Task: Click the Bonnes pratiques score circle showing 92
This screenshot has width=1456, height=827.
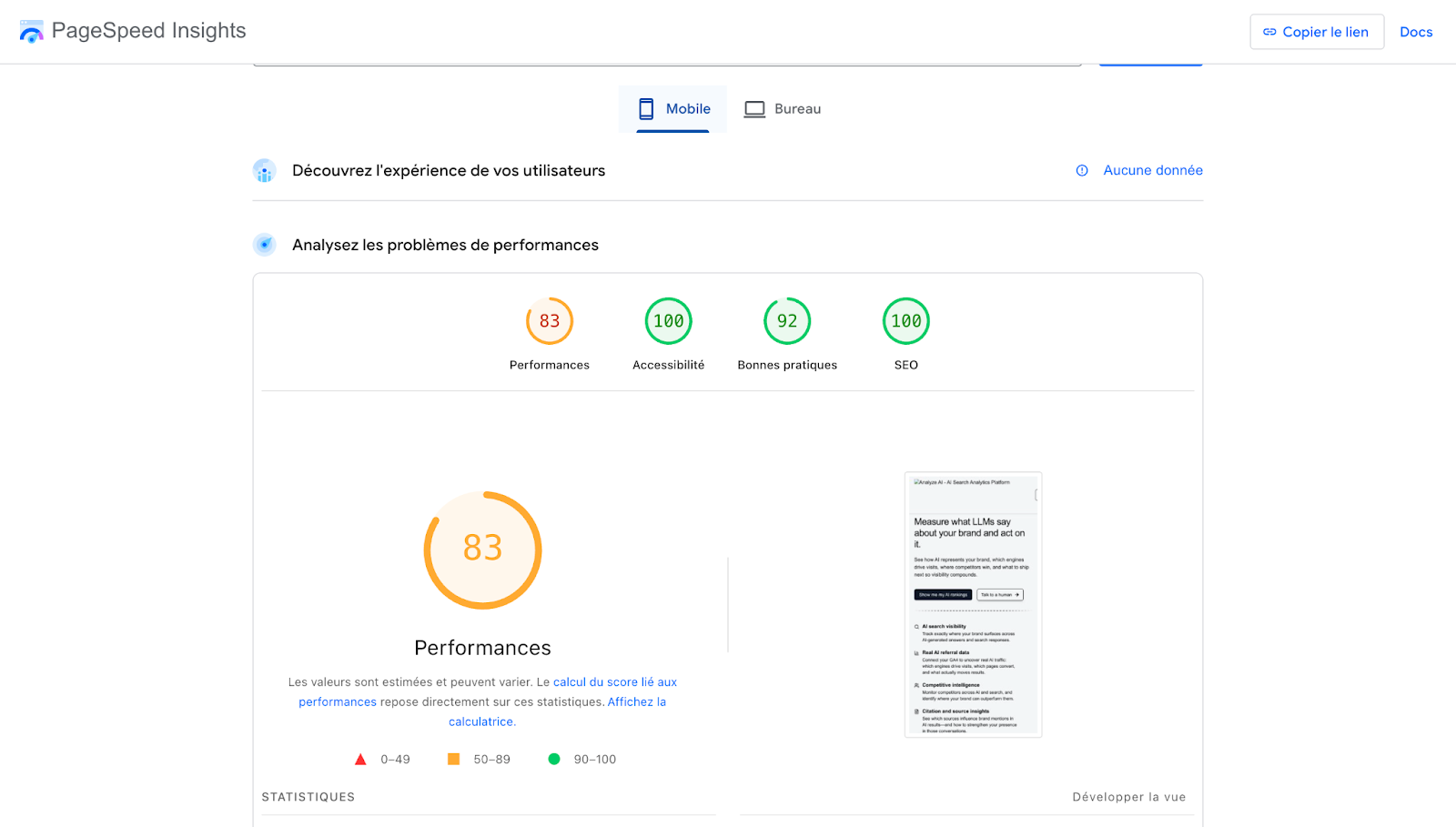Action: 785,320
